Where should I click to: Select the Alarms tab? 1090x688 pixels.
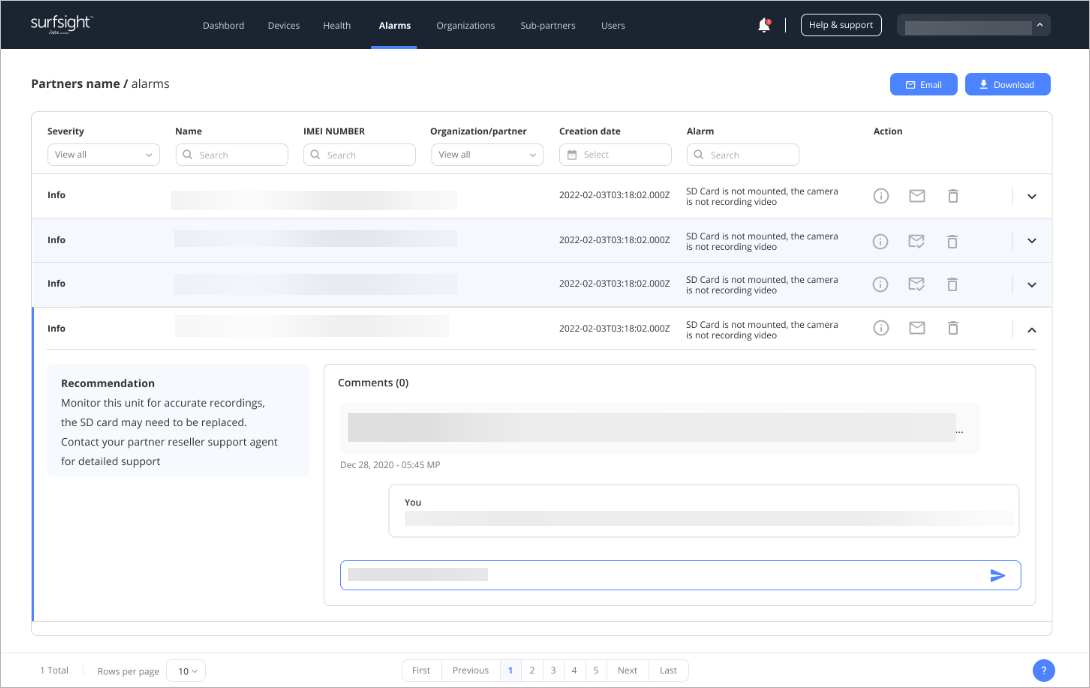coord(394,26)
